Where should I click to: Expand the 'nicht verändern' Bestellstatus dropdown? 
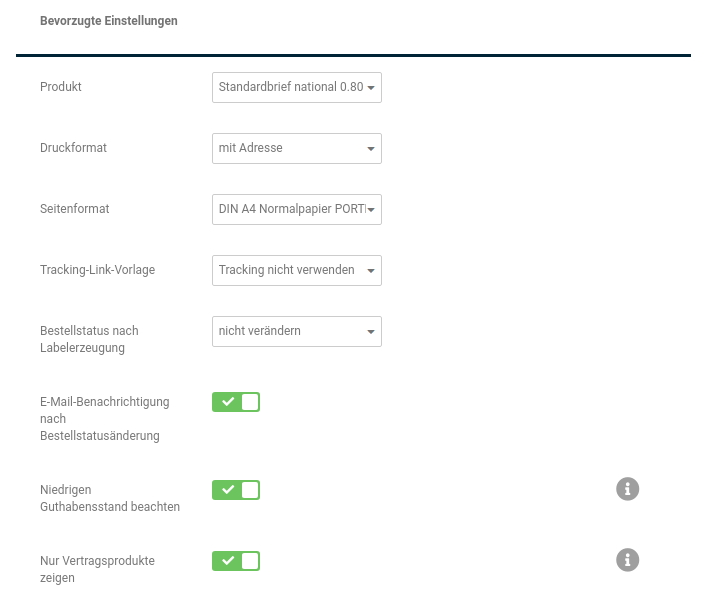[x=296, y=331]
